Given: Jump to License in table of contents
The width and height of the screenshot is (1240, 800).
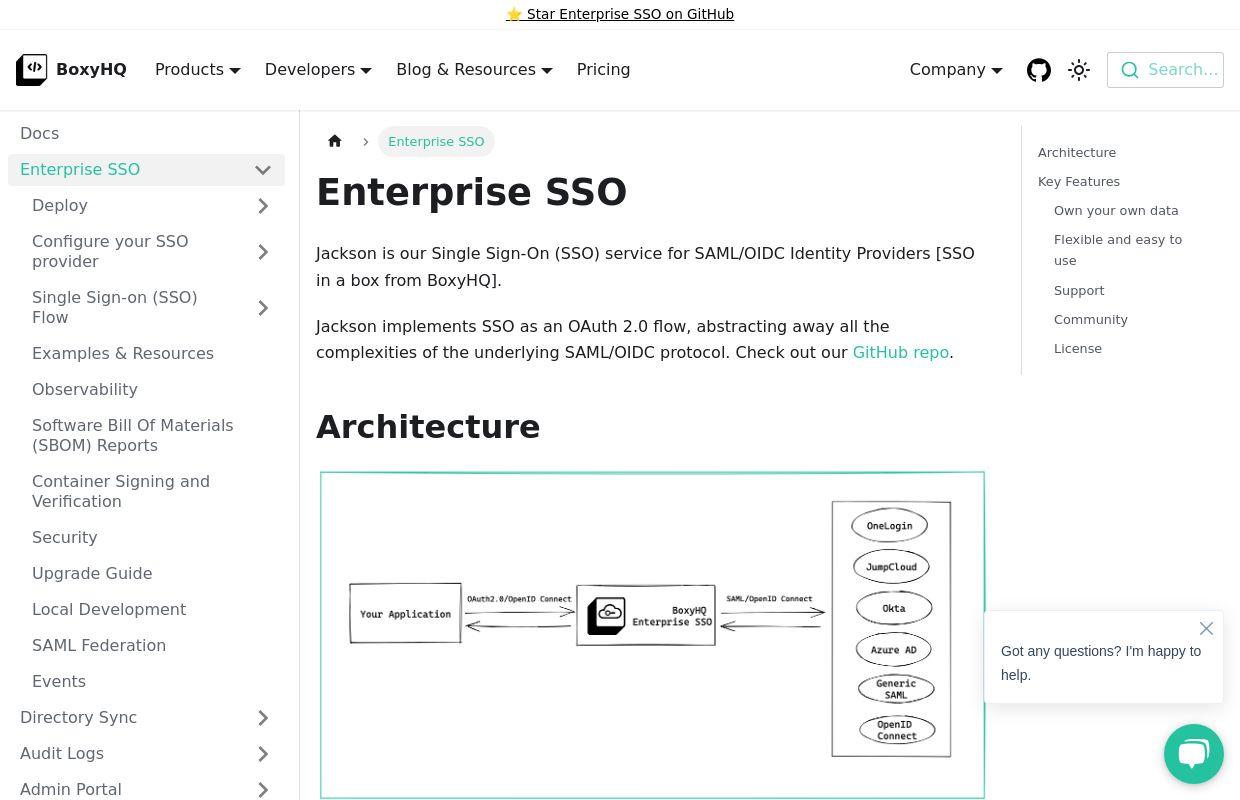Looking at the screenshot, I should (1078, 349).
